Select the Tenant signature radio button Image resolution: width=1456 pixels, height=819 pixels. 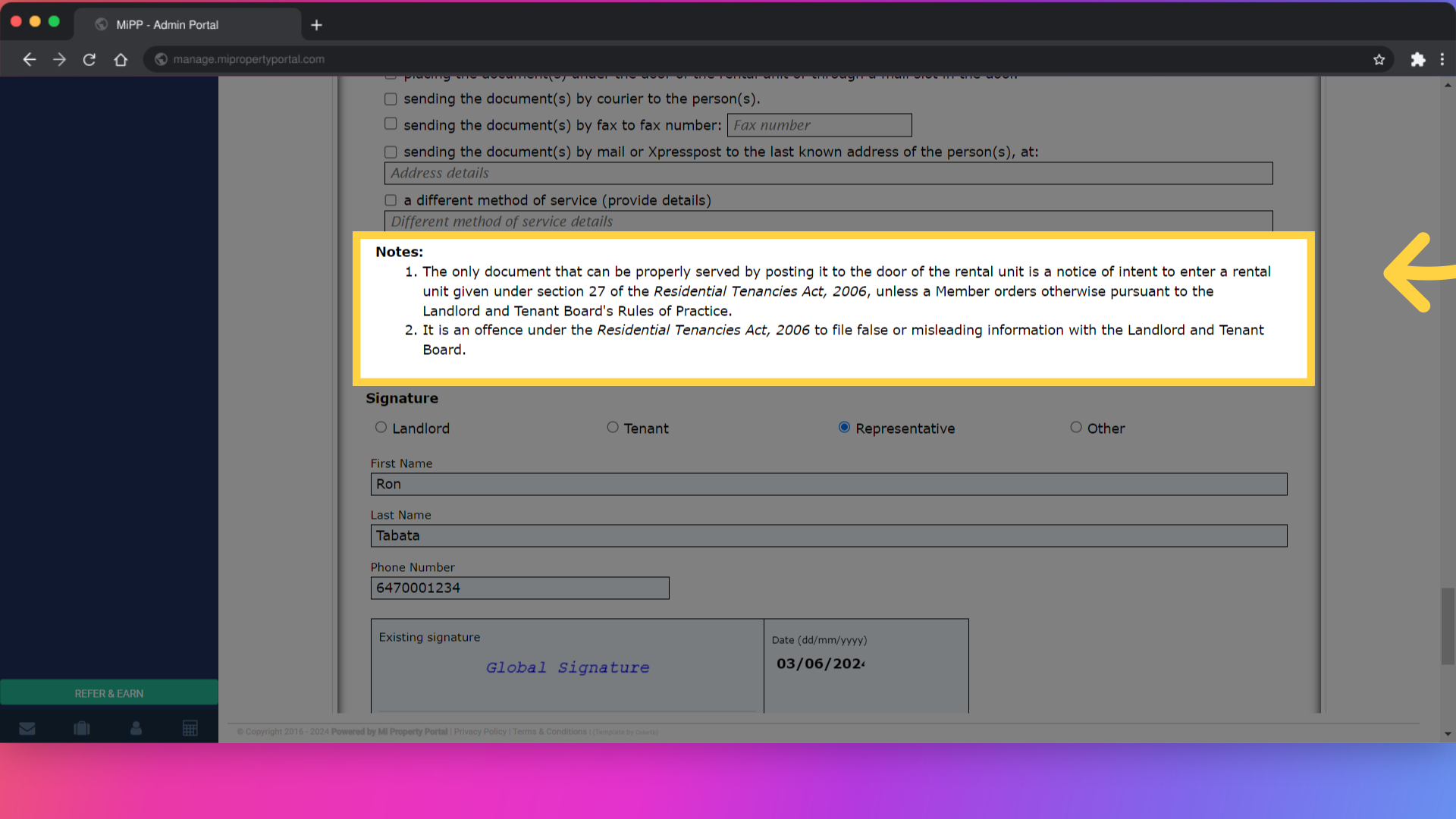613,427
